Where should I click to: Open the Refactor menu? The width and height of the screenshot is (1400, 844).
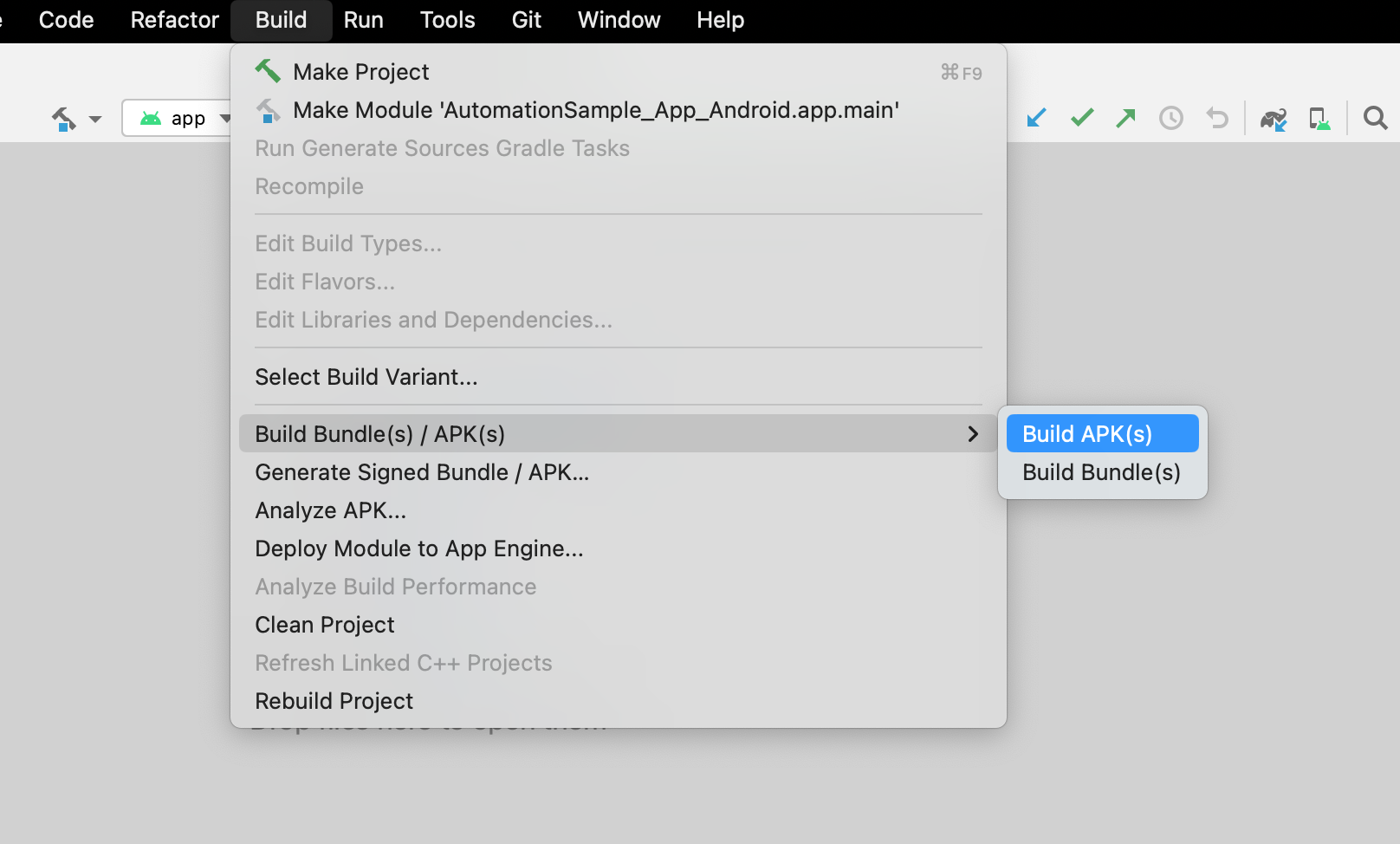click(x=174, y=20)
